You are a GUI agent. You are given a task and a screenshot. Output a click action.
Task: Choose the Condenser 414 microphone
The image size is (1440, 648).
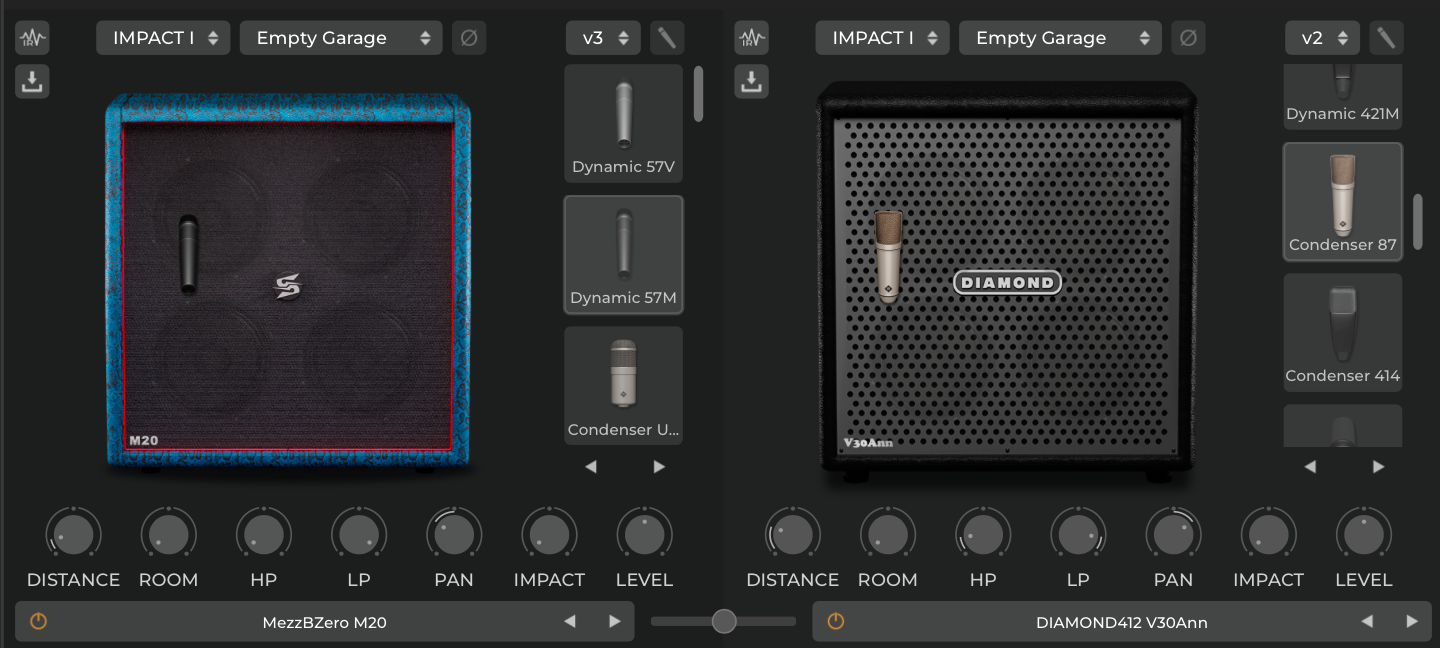1342,332
